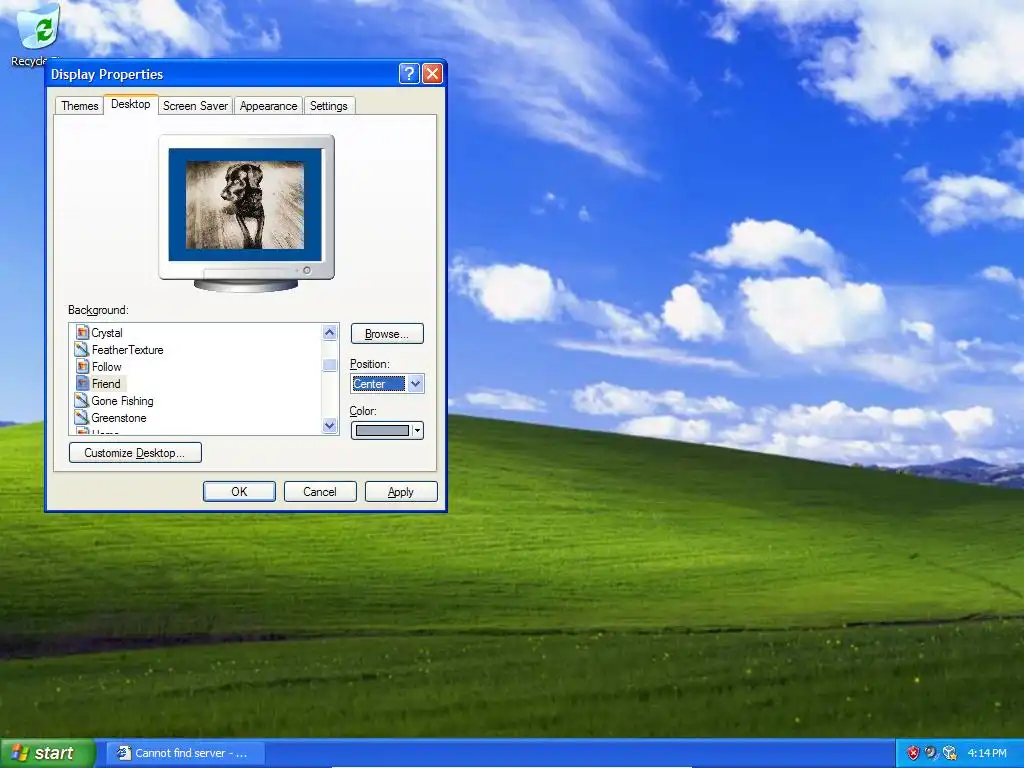This screenshot has width=1024, height=768.
Task: Click the monitor wallpaper preview
Action: point(245,204)
